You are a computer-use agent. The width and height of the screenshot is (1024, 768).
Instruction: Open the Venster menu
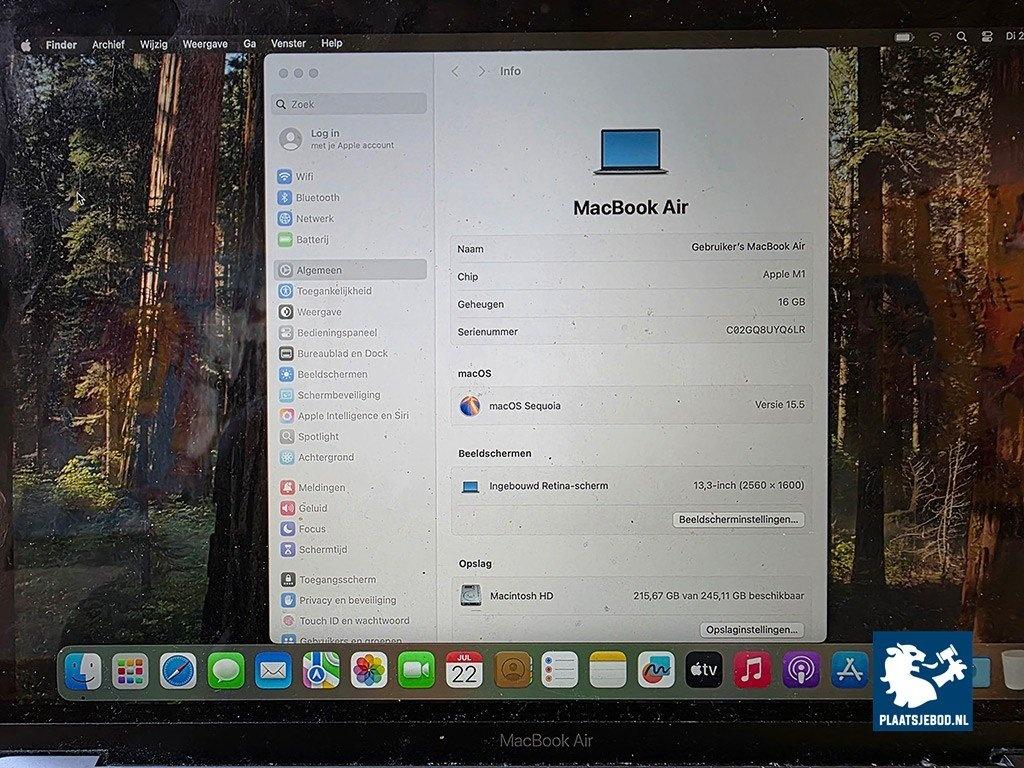tap(288, 43)
